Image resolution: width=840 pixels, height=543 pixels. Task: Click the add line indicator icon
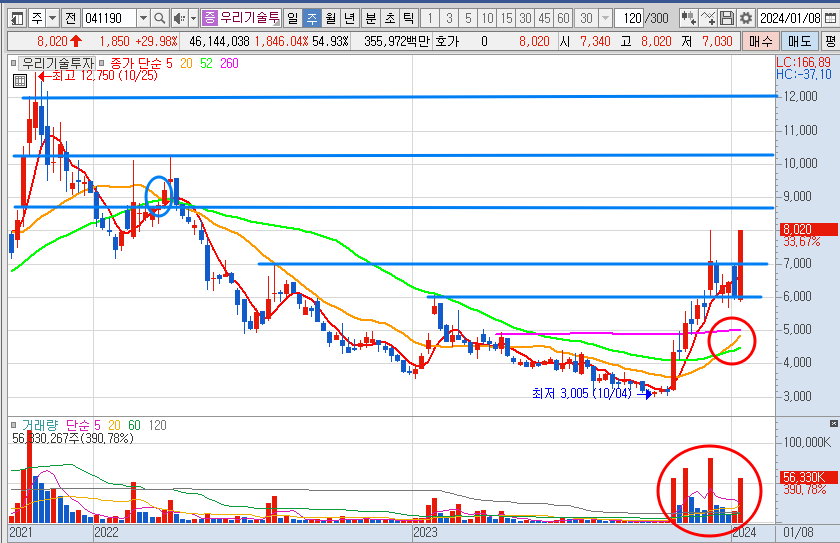tap(708, 19)
